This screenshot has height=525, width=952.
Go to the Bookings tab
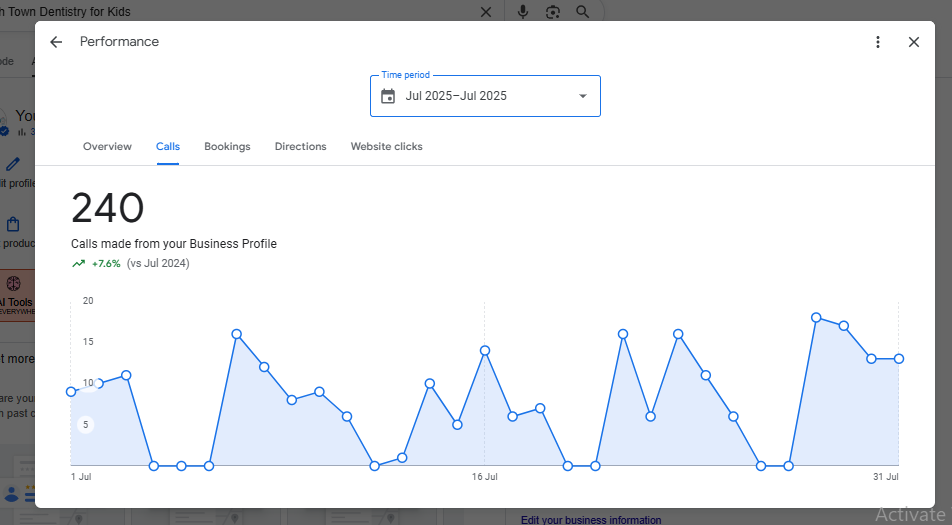227,147
